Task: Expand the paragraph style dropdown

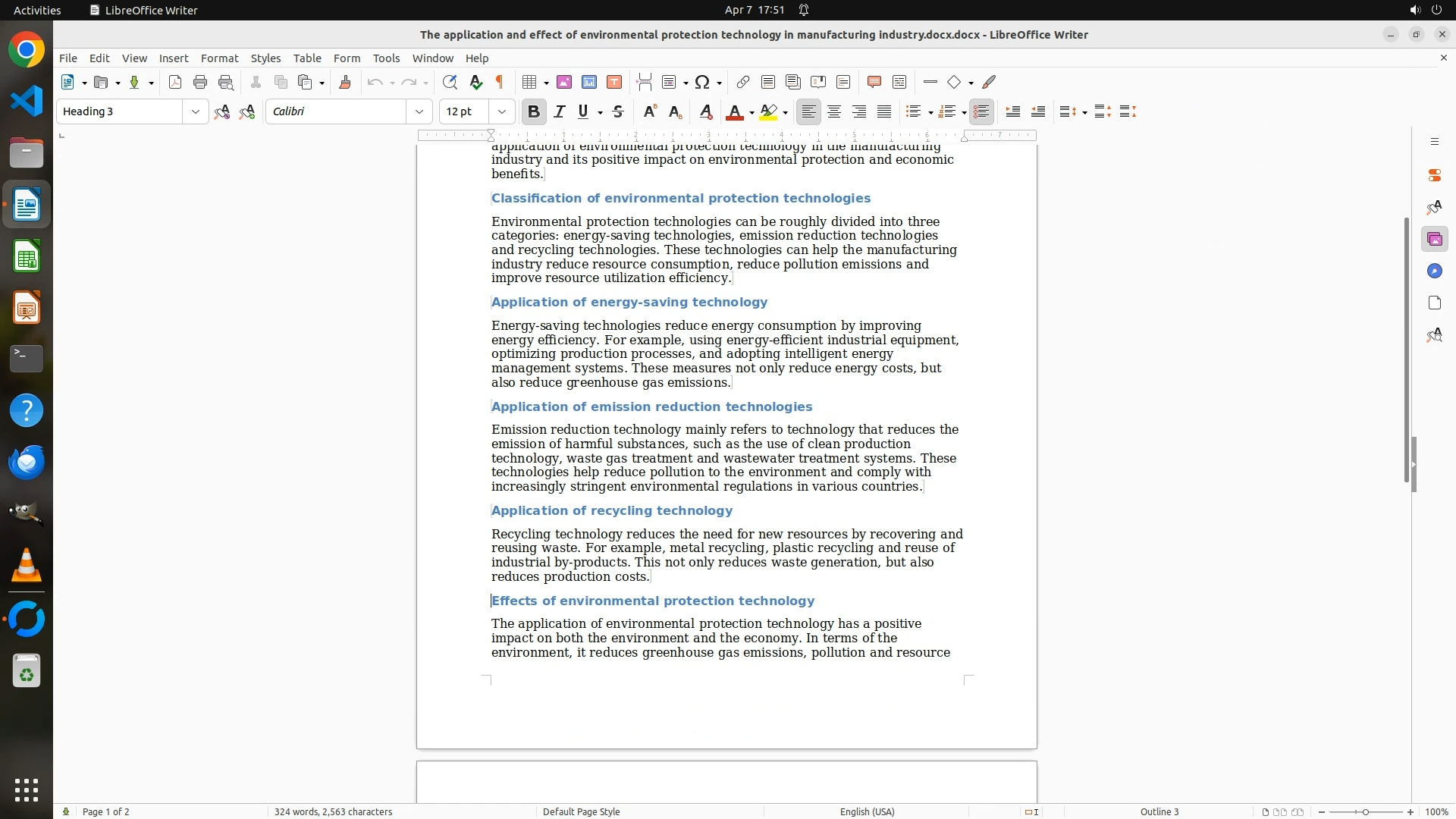Action: pyautogui.click(x=196, y=112)
